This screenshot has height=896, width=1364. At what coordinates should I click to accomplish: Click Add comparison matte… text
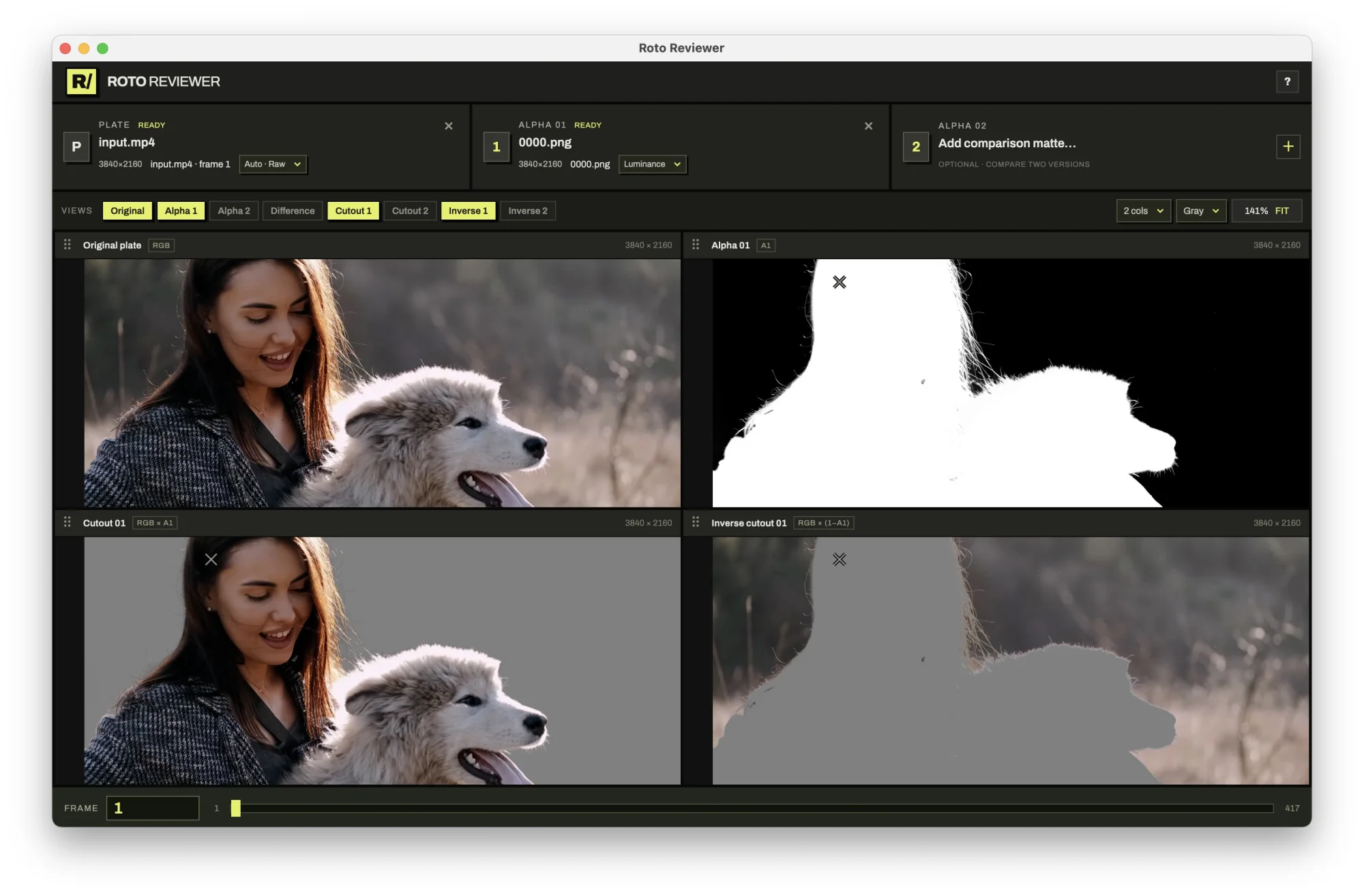pyautogui.click(x=1007, y=143)
